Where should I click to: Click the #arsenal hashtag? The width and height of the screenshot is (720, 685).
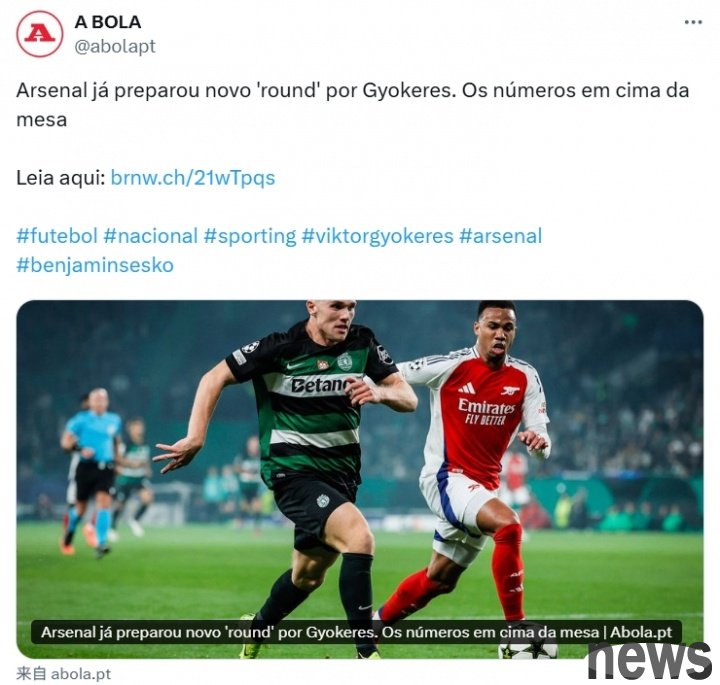click(501, 236)
